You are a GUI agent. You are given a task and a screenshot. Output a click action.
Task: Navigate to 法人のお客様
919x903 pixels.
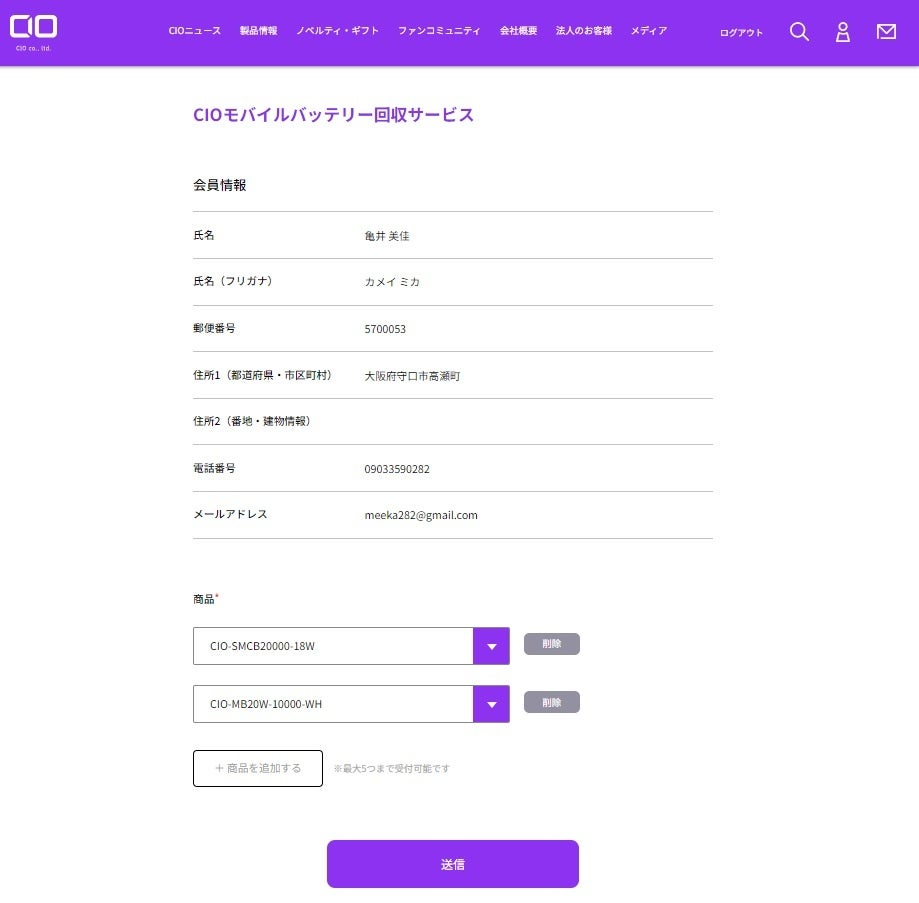point(584,31)
